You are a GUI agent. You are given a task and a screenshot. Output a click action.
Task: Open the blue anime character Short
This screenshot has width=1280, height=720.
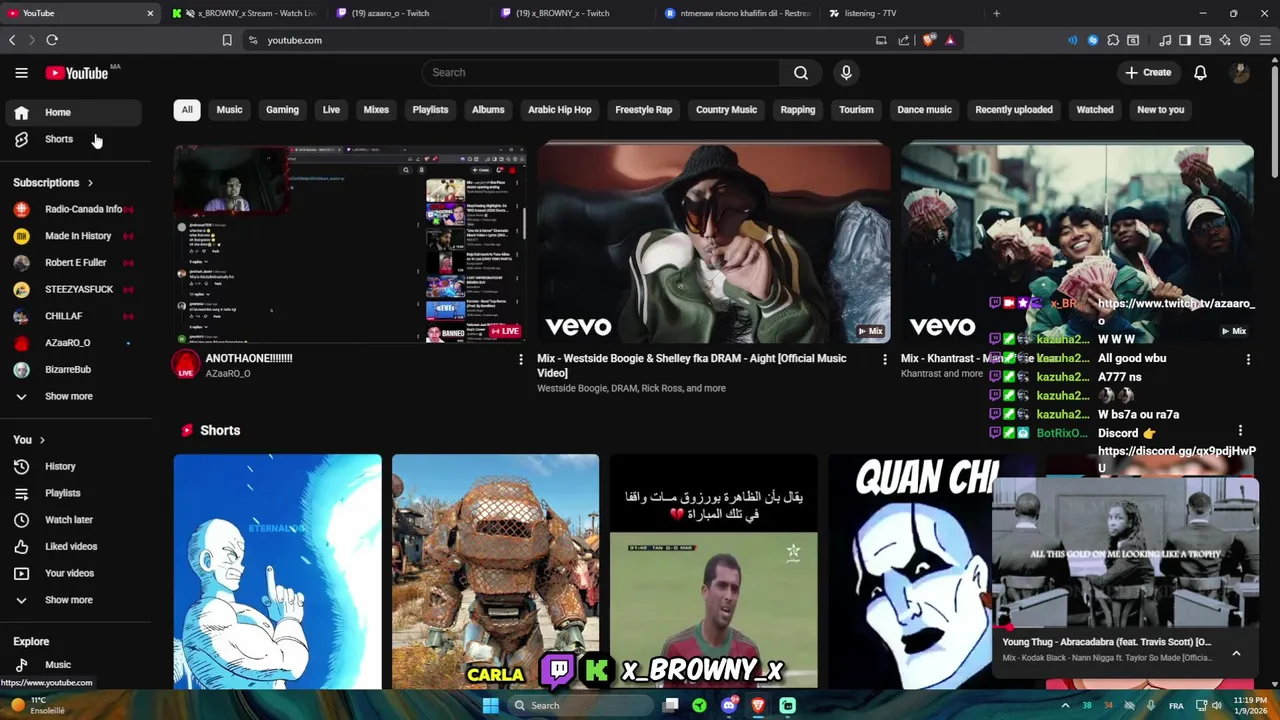277,572
